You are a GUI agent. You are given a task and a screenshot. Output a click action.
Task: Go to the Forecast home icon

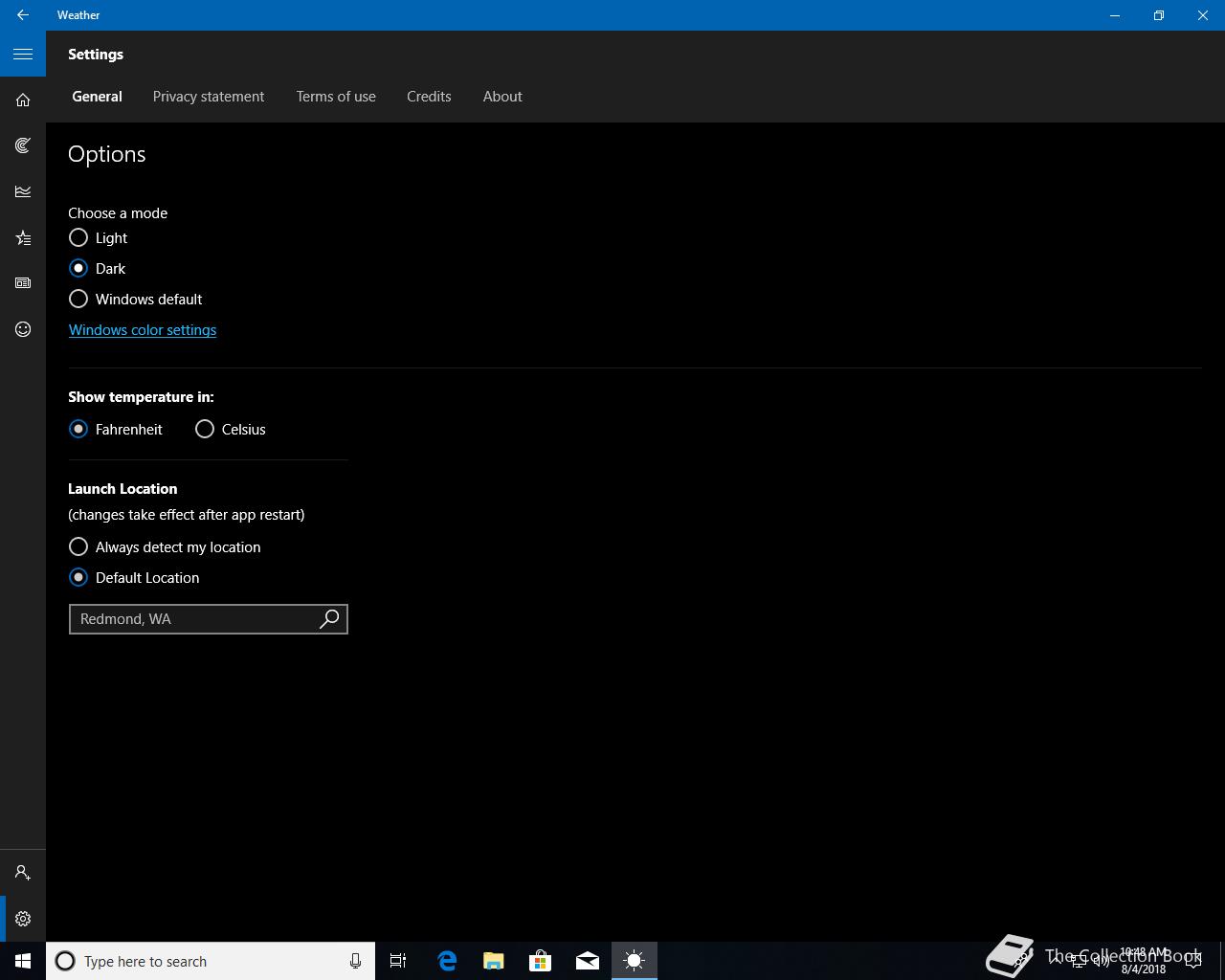point(23,100)
